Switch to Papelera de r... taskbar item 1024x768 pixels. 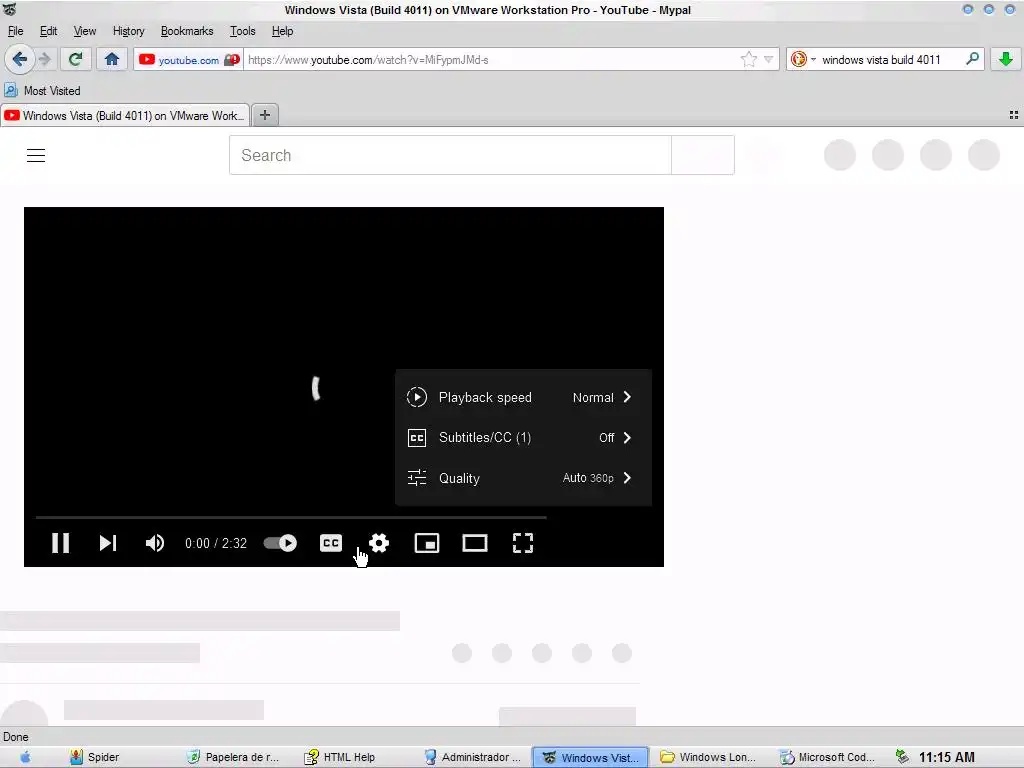(234, 757)
